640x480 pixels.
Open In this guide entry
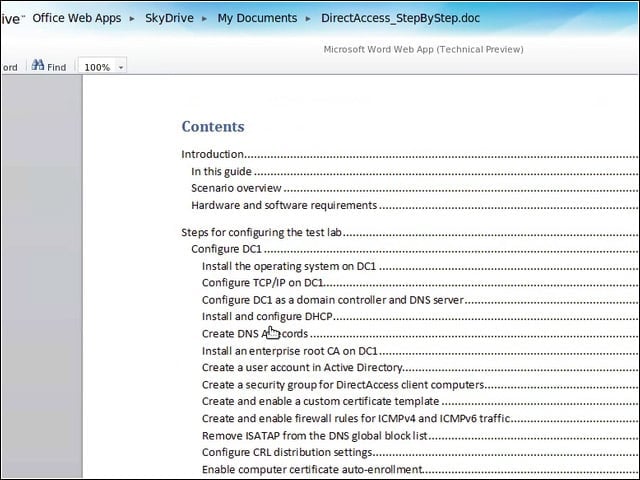click(x=221, y=171)
